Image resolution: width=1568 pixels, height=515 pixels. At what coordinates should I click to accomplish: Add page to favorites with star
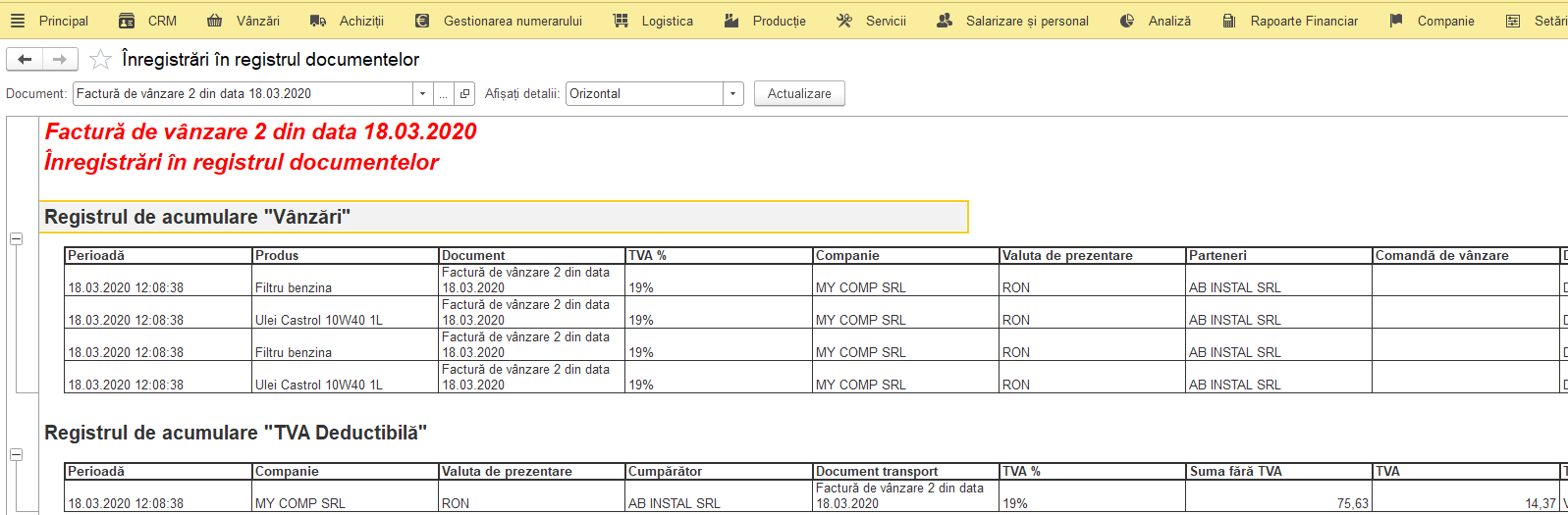[100, 60]
